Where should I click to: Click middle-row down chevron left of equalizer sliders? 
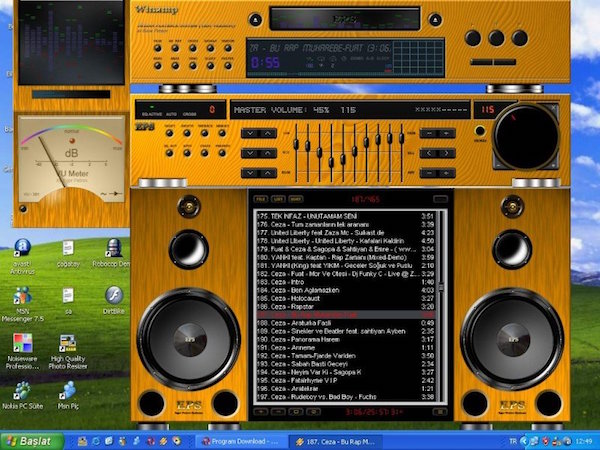coord(250,153)
